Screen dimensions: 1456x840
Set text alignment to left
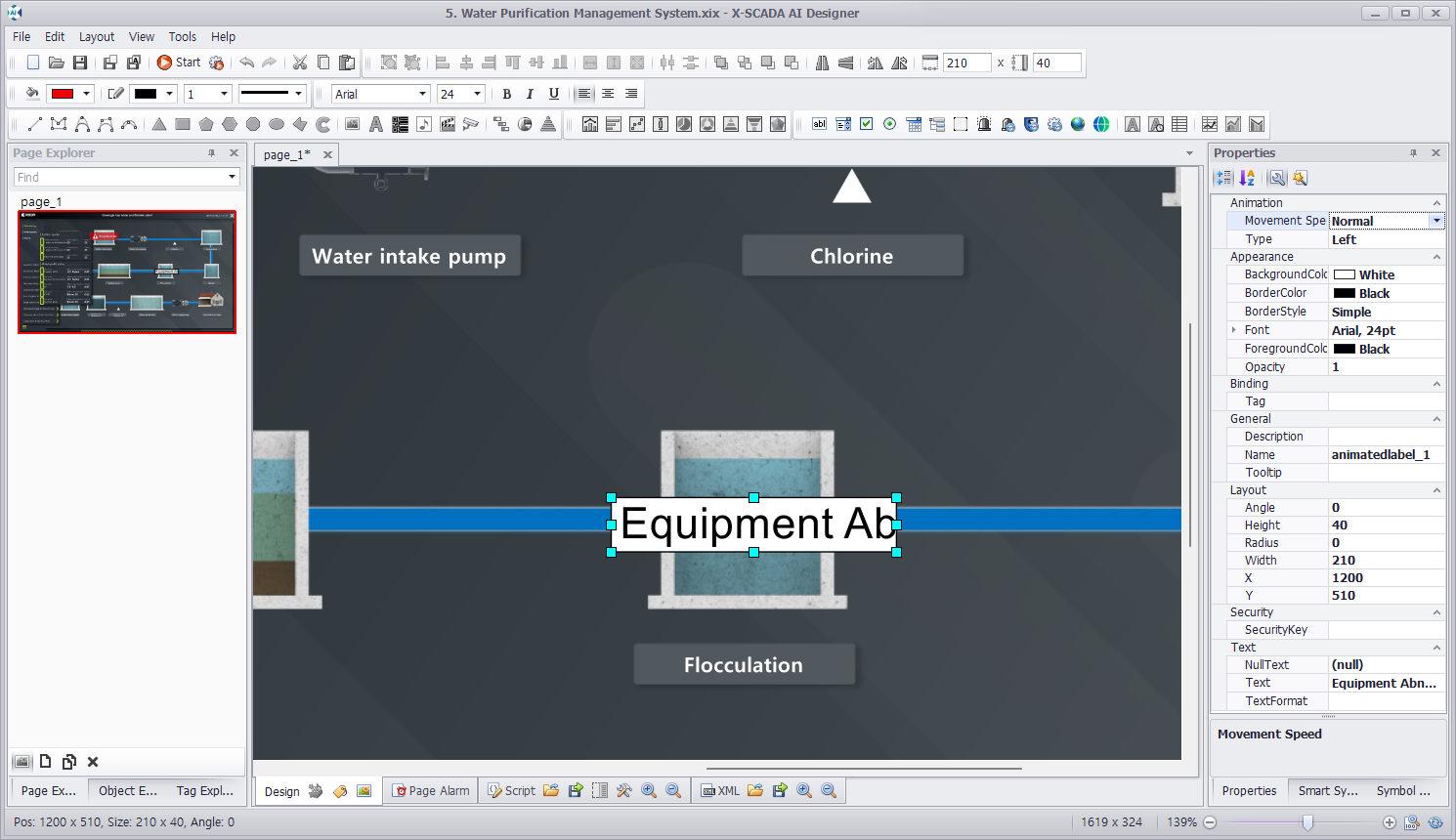pyautogui.click(x=584, y=94)
